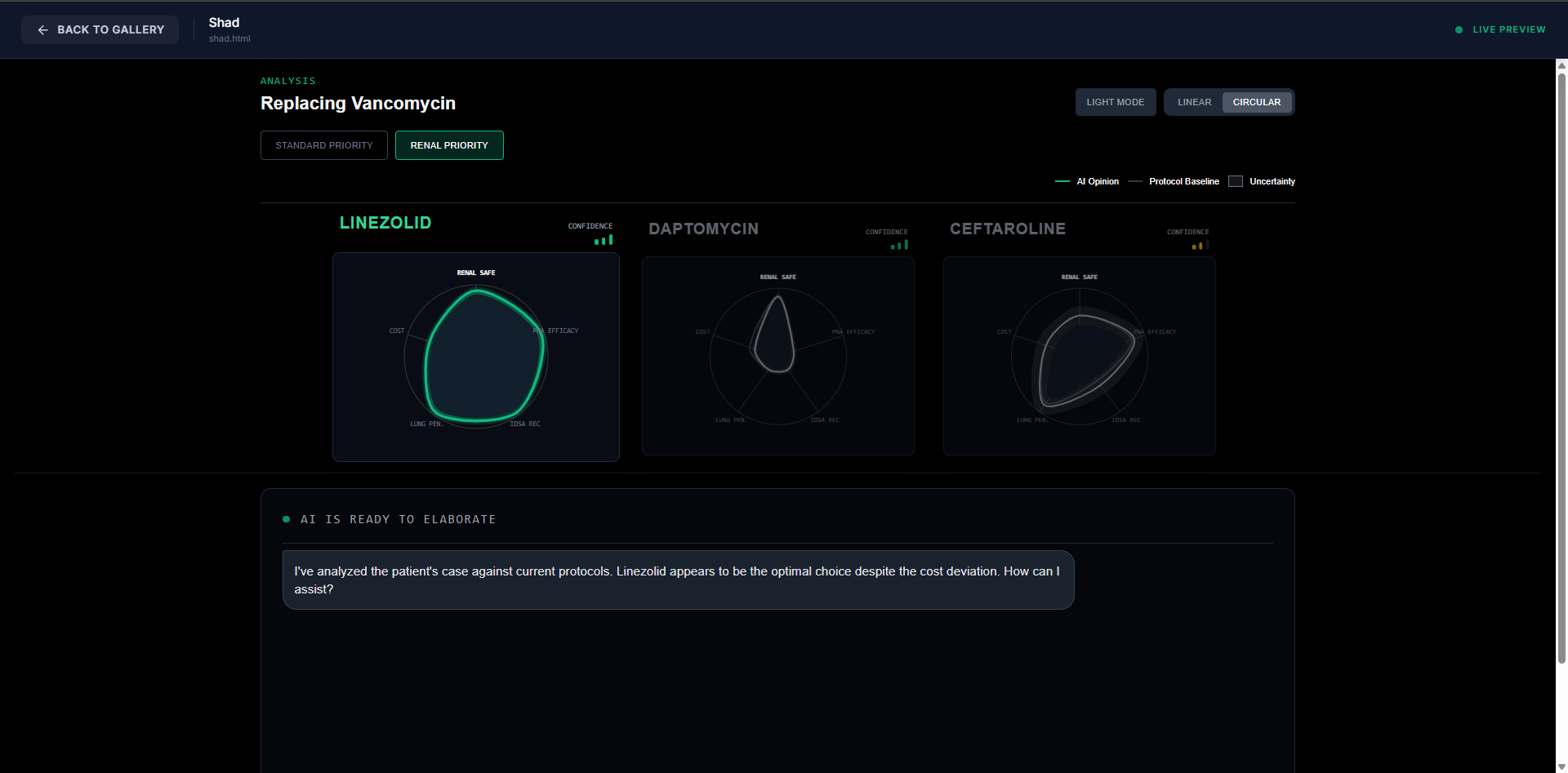The image size is (1568, 773).
Task: Toggle Light Mode
Action: [1115, 102]
